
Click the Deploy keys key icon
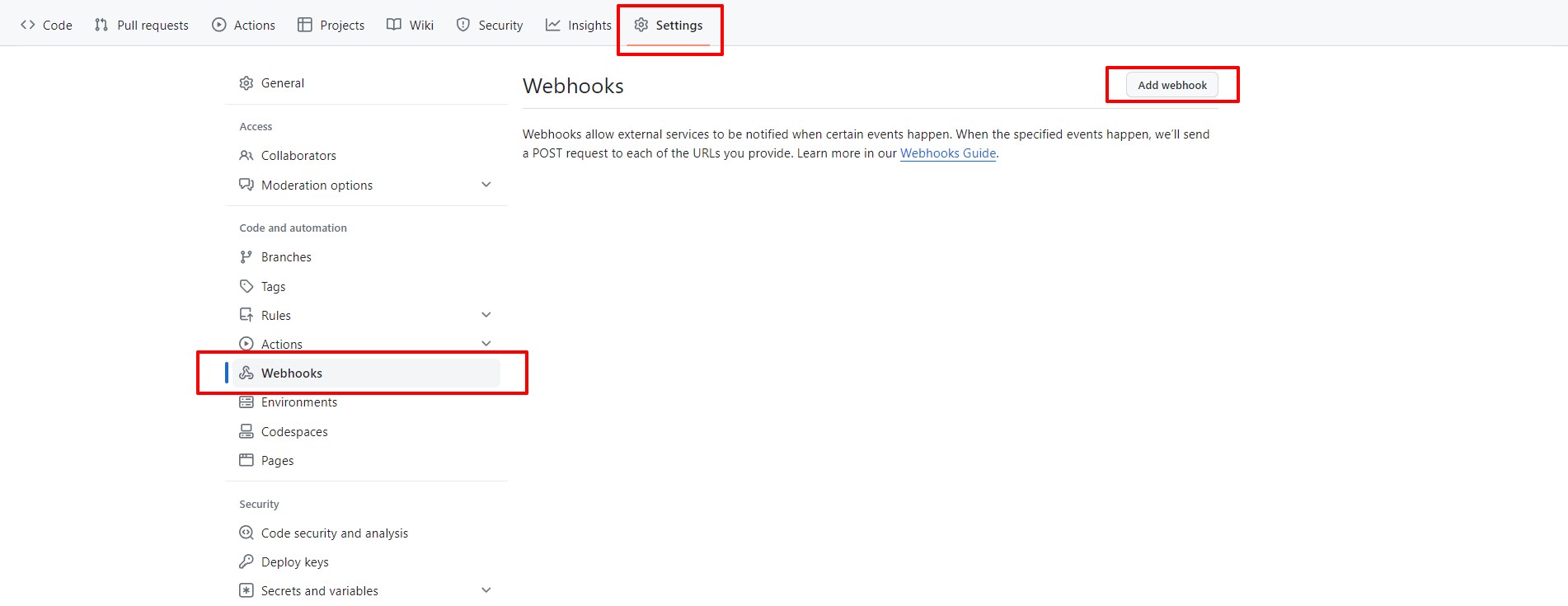(246, 561)
